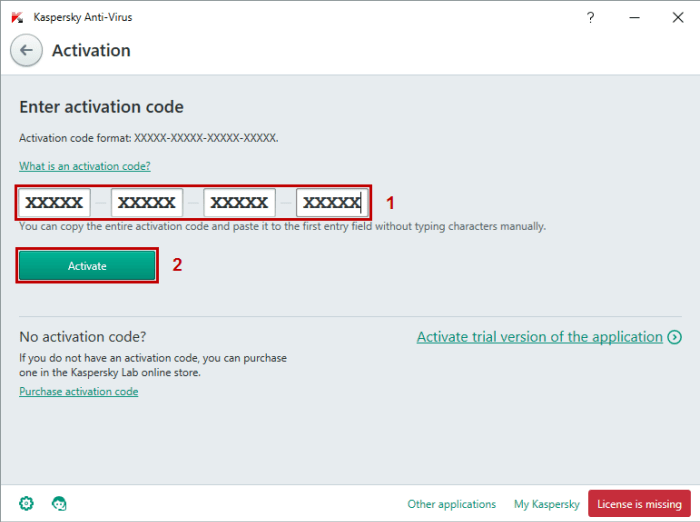Open the Purchase activation code link
Viewport: 700px width, 522px height.
(x=79, y=392)
